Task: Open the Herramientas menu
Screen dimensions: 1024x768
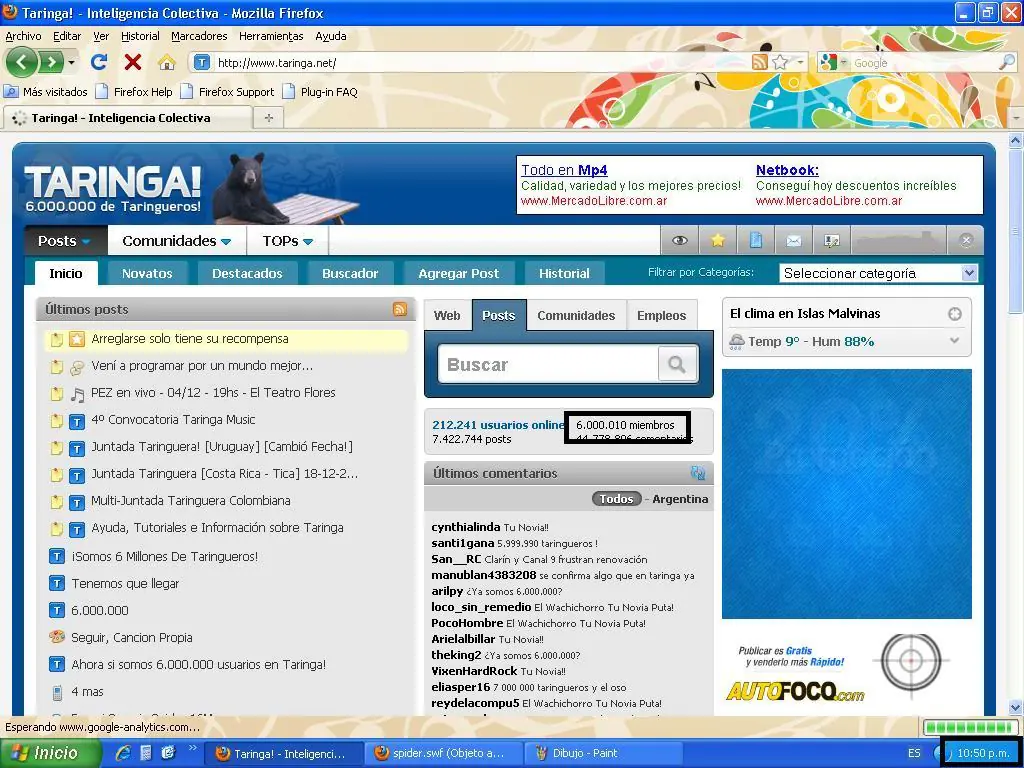Action: [x=271, y=36]
